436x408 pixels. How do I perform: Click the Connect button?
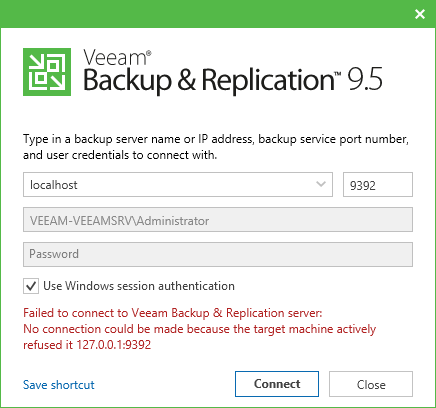[x=277, y=384]
